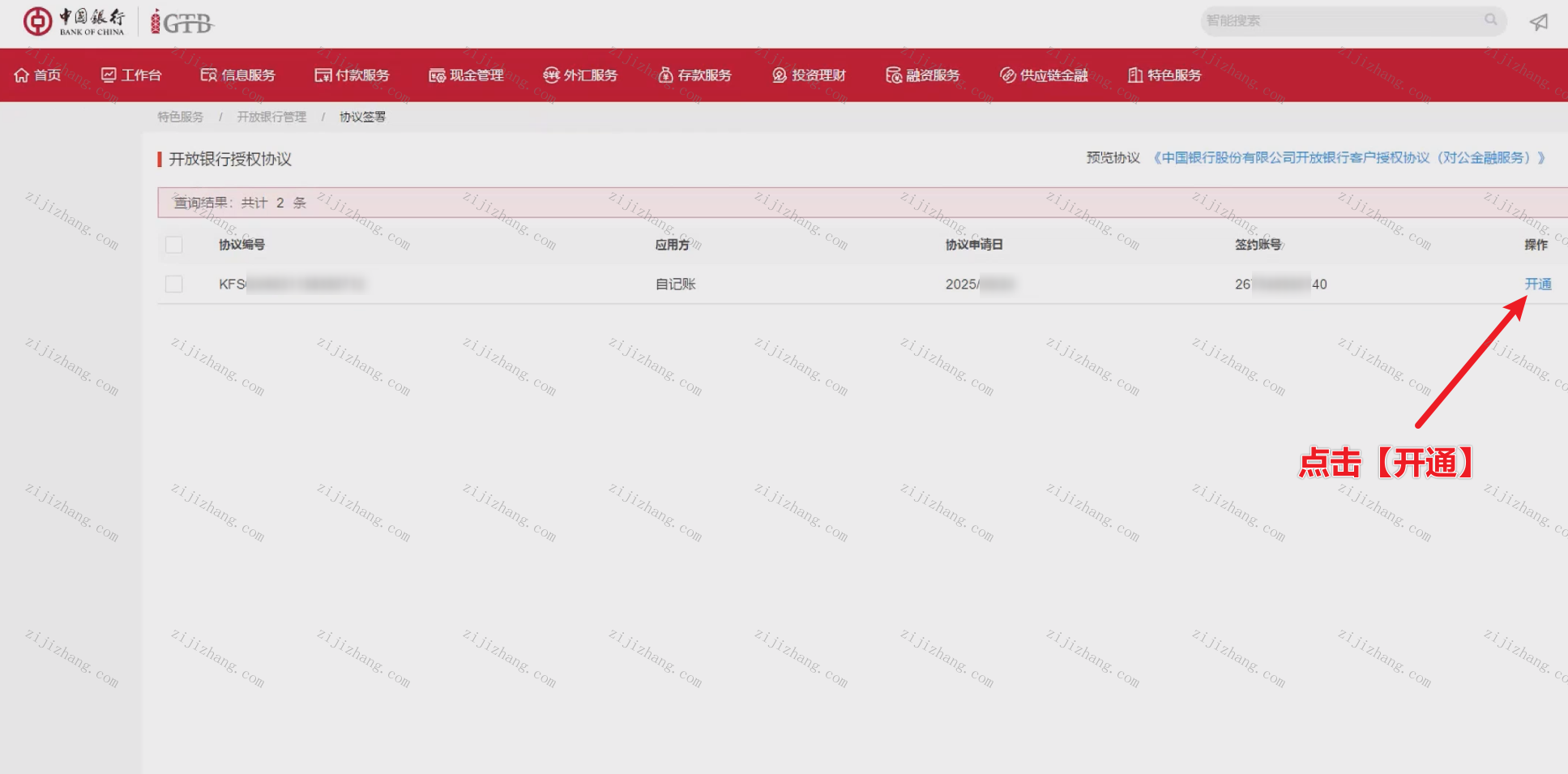
Task: Toggle the select-all checkbox in table header
Action: pyautogui.click(x=173, y=245)
